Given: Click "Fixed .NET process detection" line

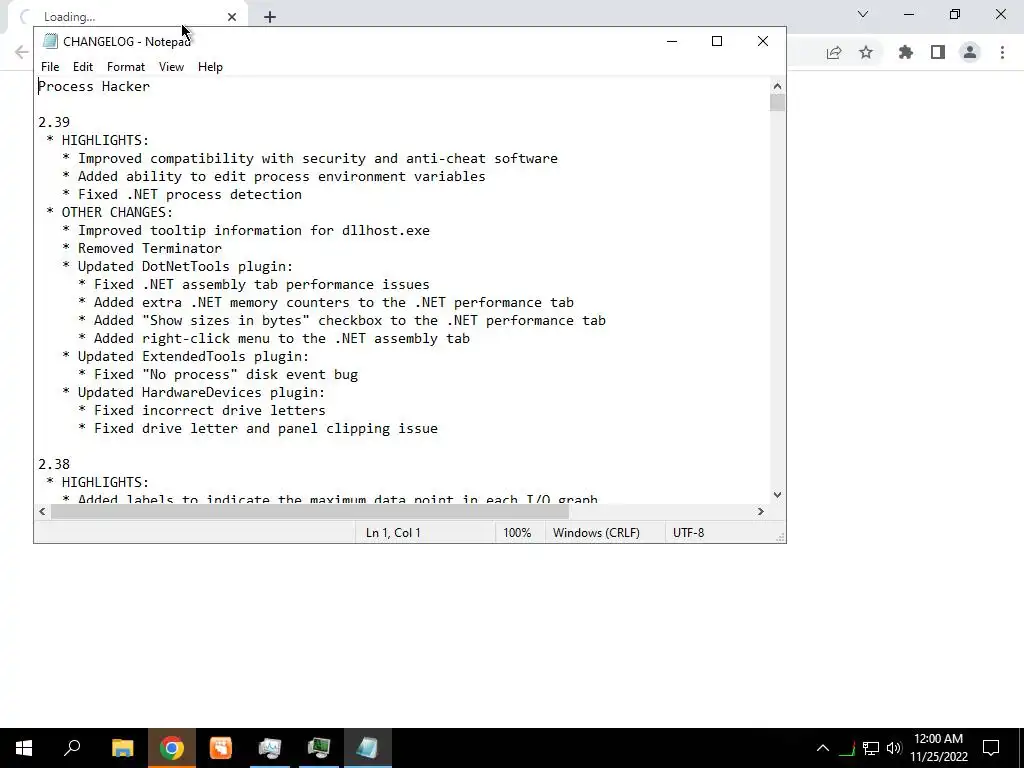Looking at the screenshot, I should [x=189, y=194].
